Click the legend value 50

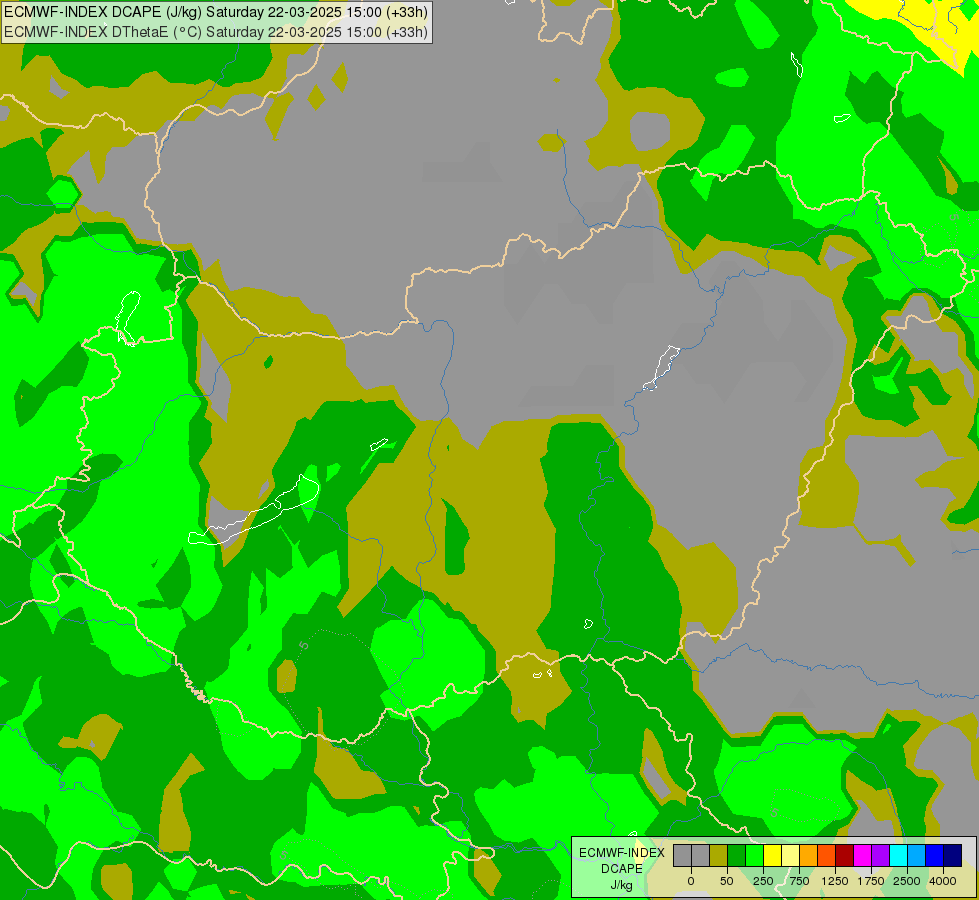727,881
